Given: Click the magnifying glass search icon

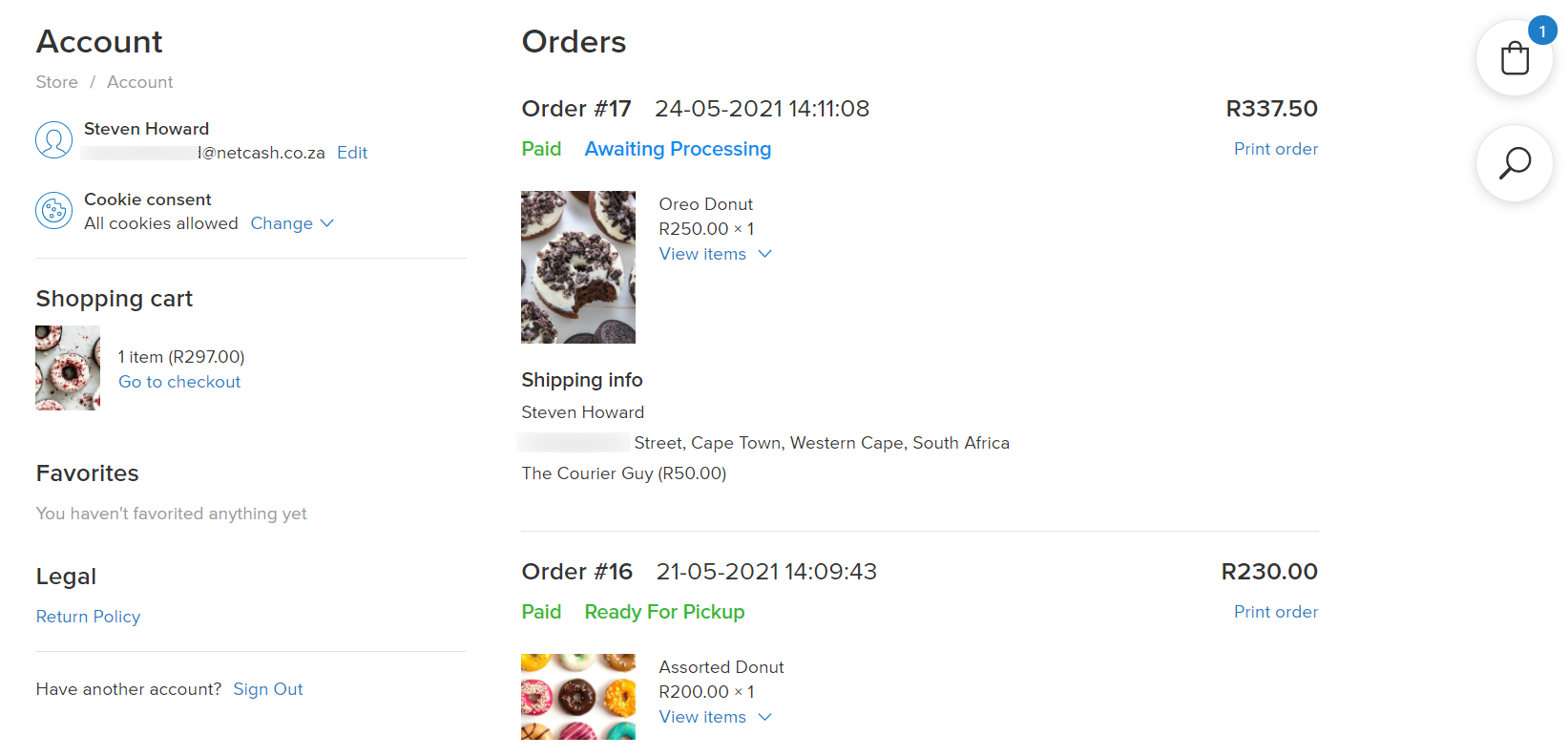Looking at the screenshot, I should pos(1514,163).
